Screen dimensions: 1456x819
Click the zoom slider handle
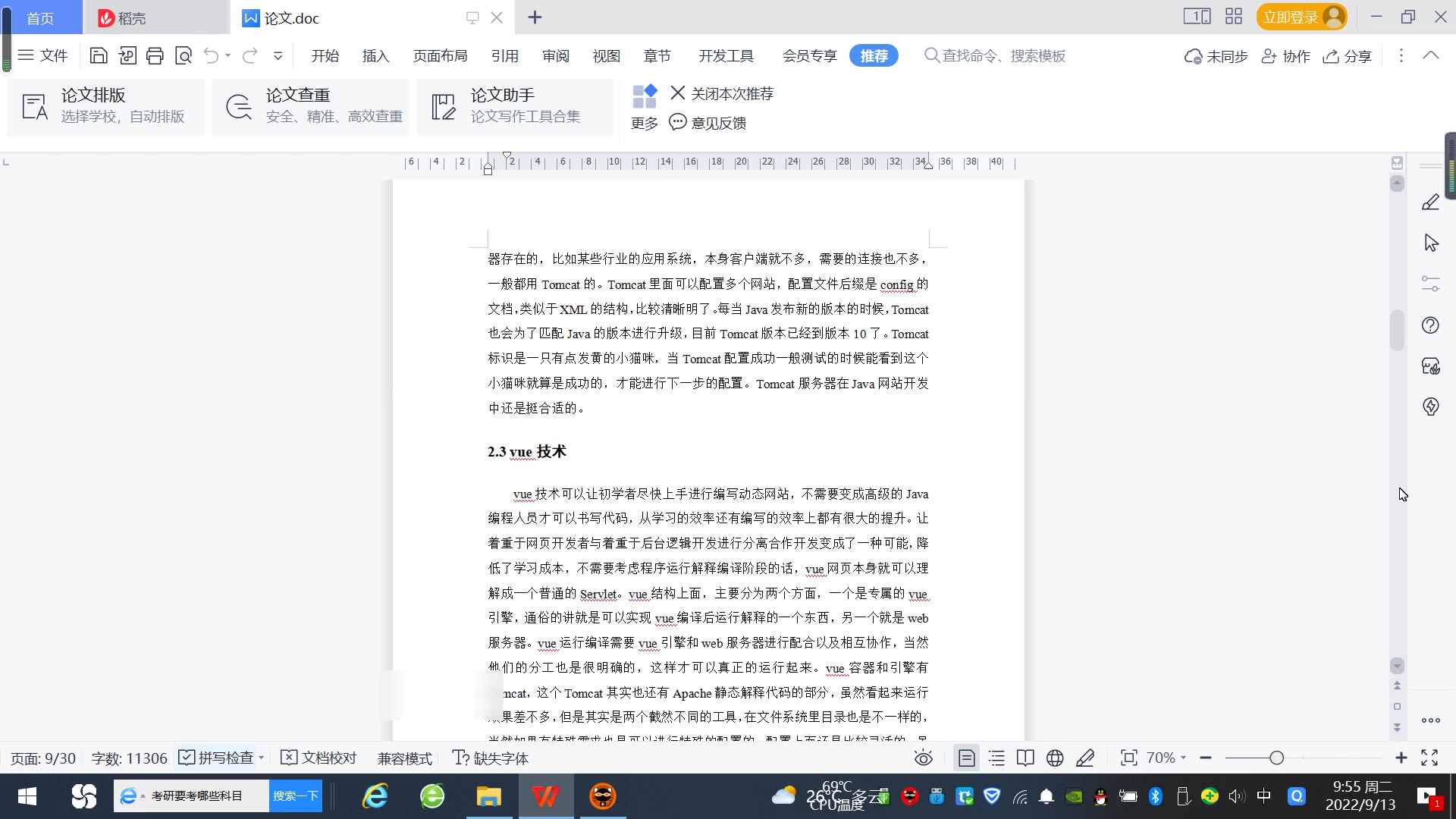coord(1276,758)
